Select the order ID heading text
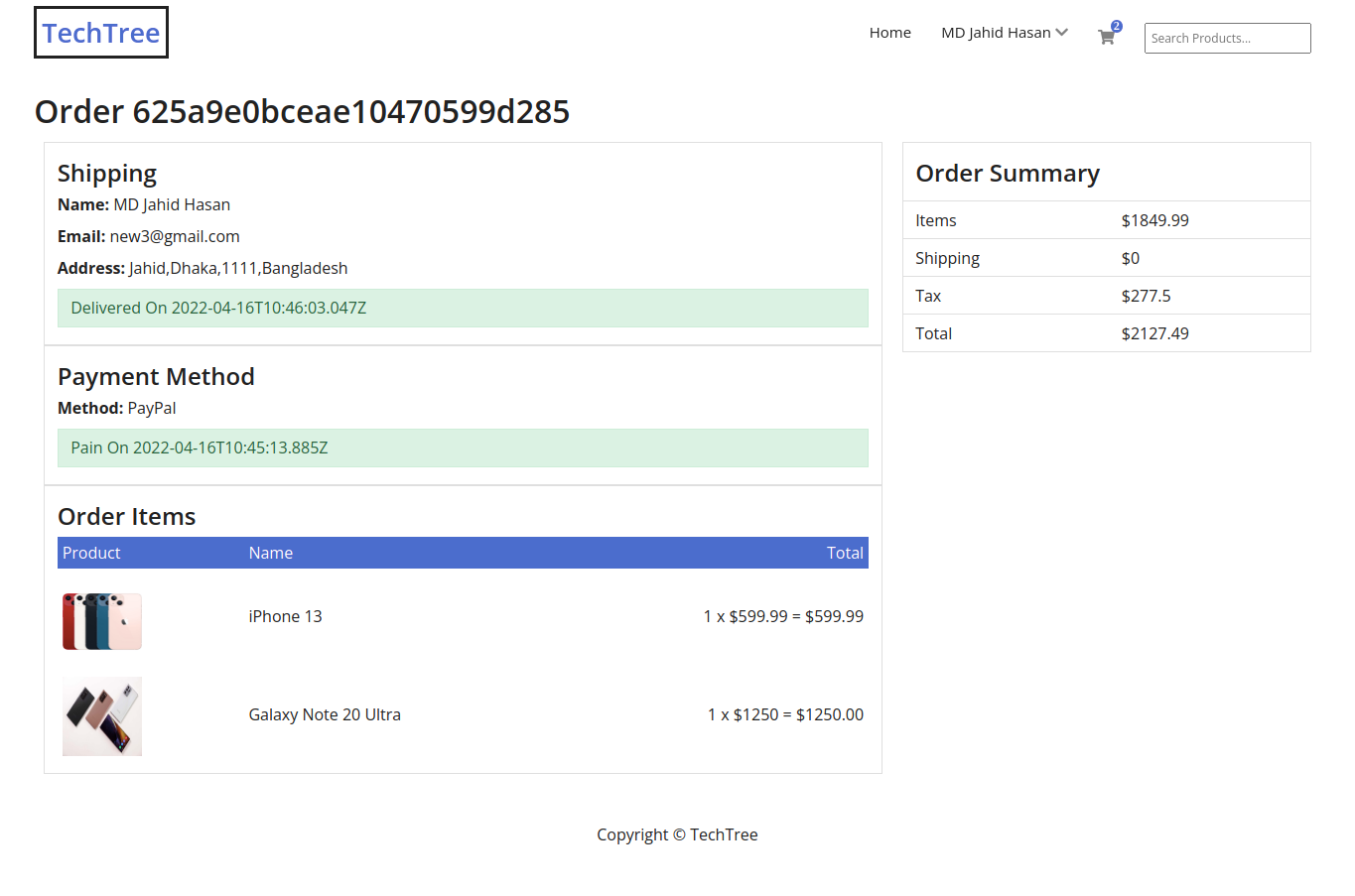This screenshot has height=896, width=1355. click(302, 111)
